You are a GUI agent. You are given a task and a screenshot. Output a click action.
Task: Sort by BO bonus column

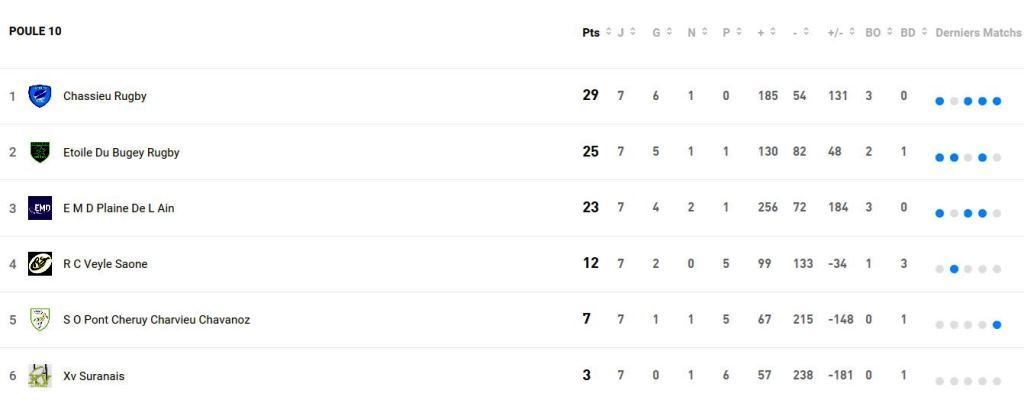pyautogui.click(x=872, y=32)
